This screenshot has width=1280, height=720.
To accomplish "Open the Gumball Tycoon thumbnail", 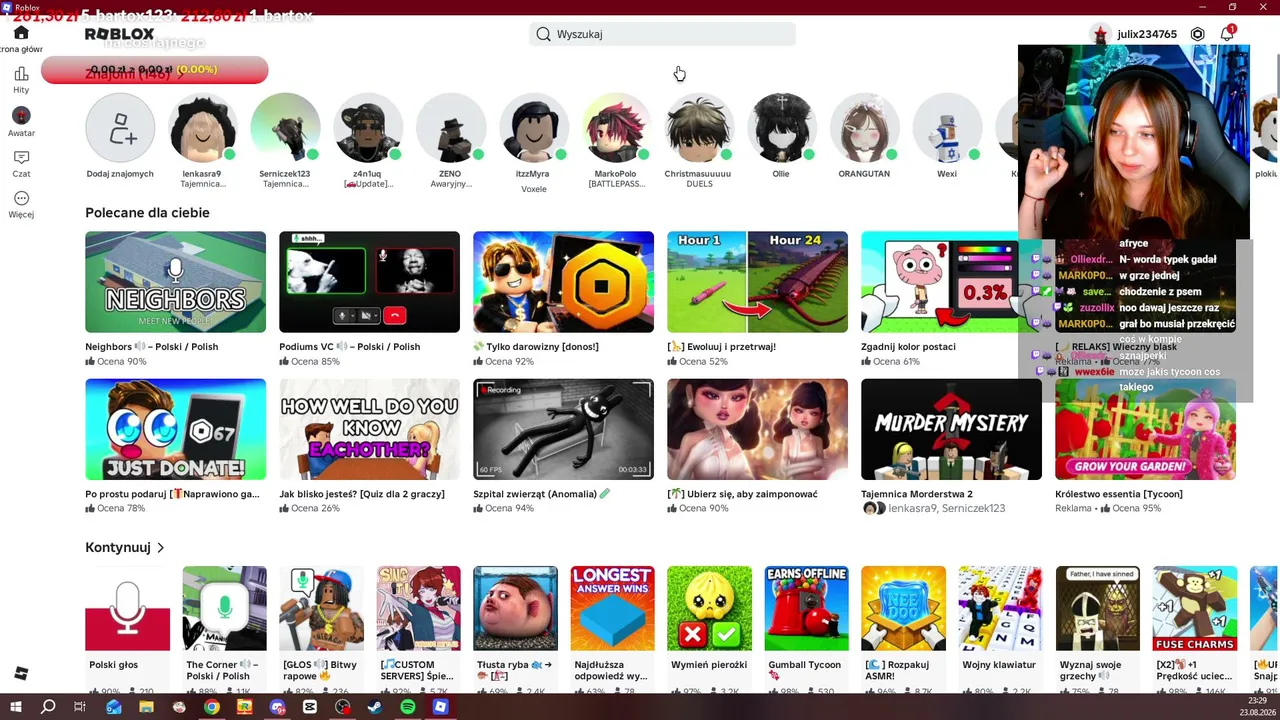I will (806, 608).
